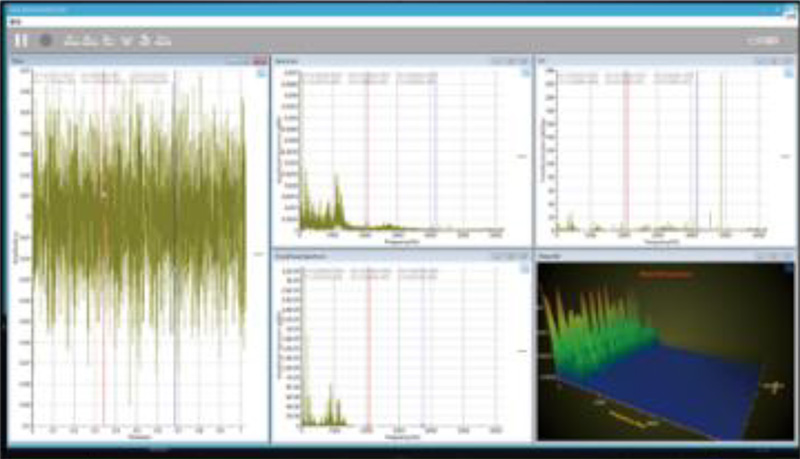This screenshot has width=800, height=459.
Task: Click the corner icon in the 3D waterfall view
Action: pos(788,267)
